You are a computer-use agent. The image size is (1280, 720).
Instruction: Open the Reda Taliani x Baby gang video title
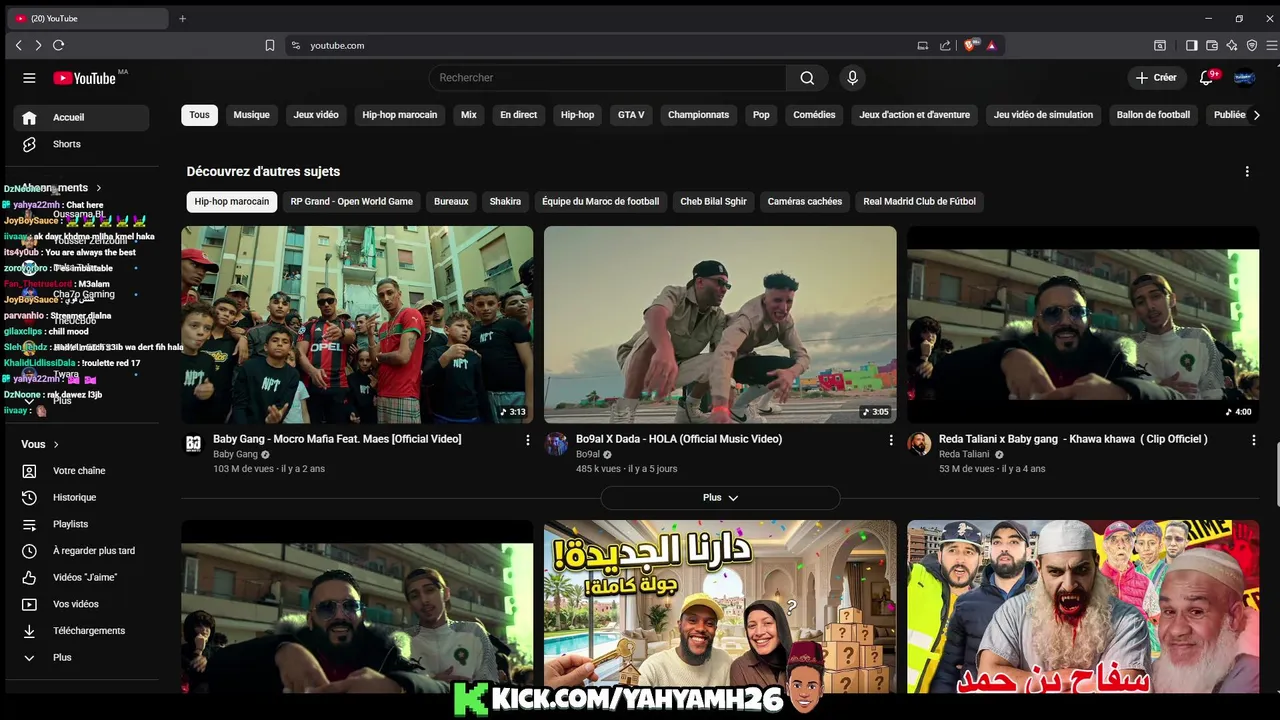[1073, 439]
